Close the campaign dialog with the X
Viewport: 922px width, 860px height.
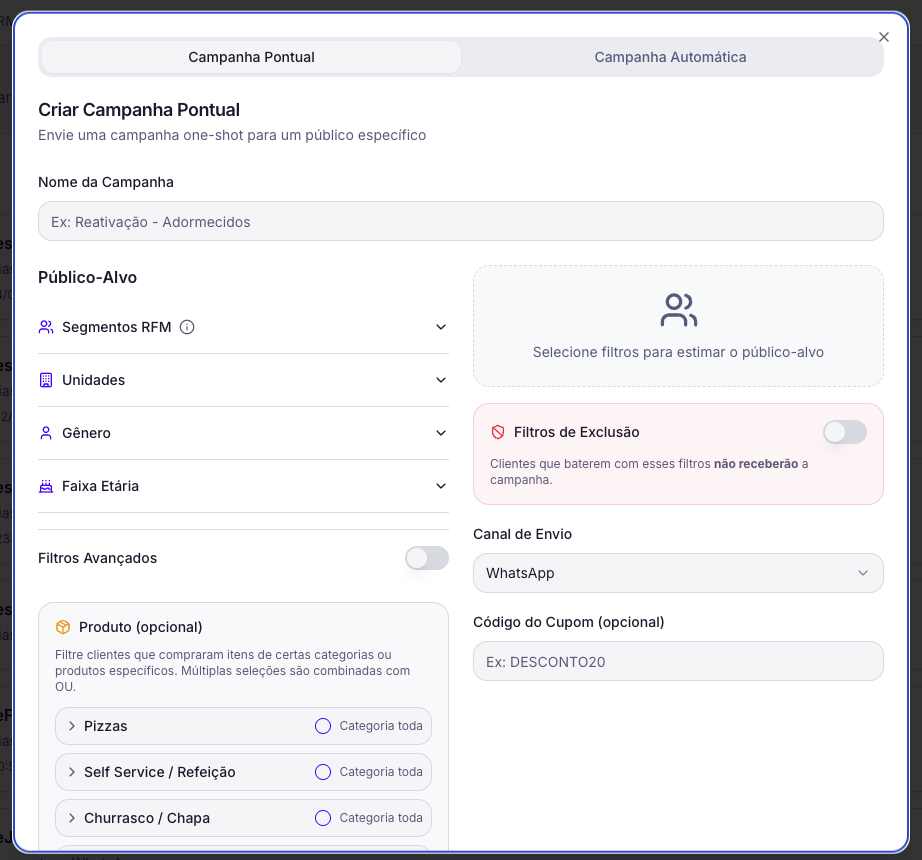[x=884, y=37]
